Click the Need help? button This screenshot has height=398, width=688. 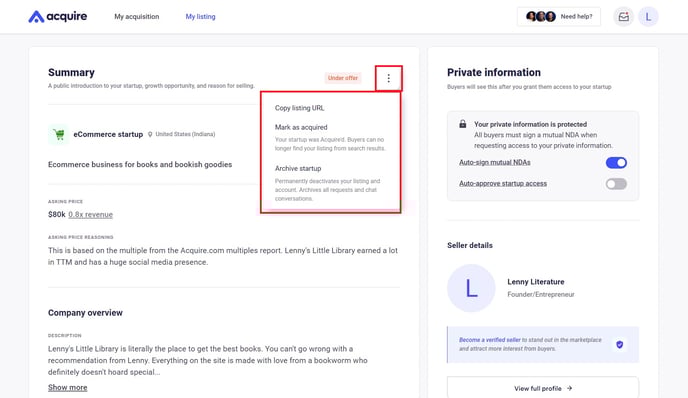pyautogui.click(x=559, y=17)
